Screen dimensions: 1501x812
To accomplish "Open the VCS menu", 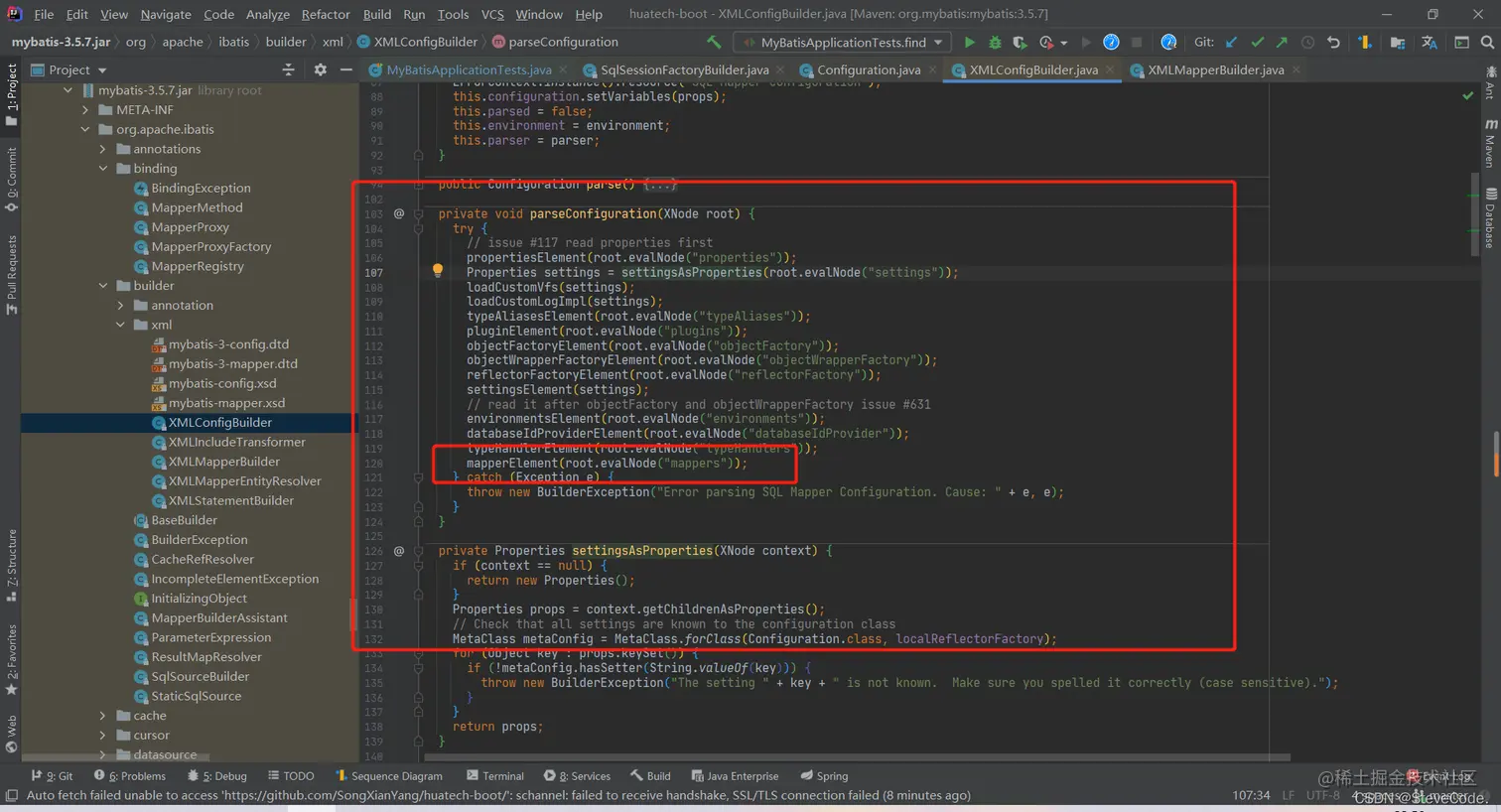I will point(492,14).
